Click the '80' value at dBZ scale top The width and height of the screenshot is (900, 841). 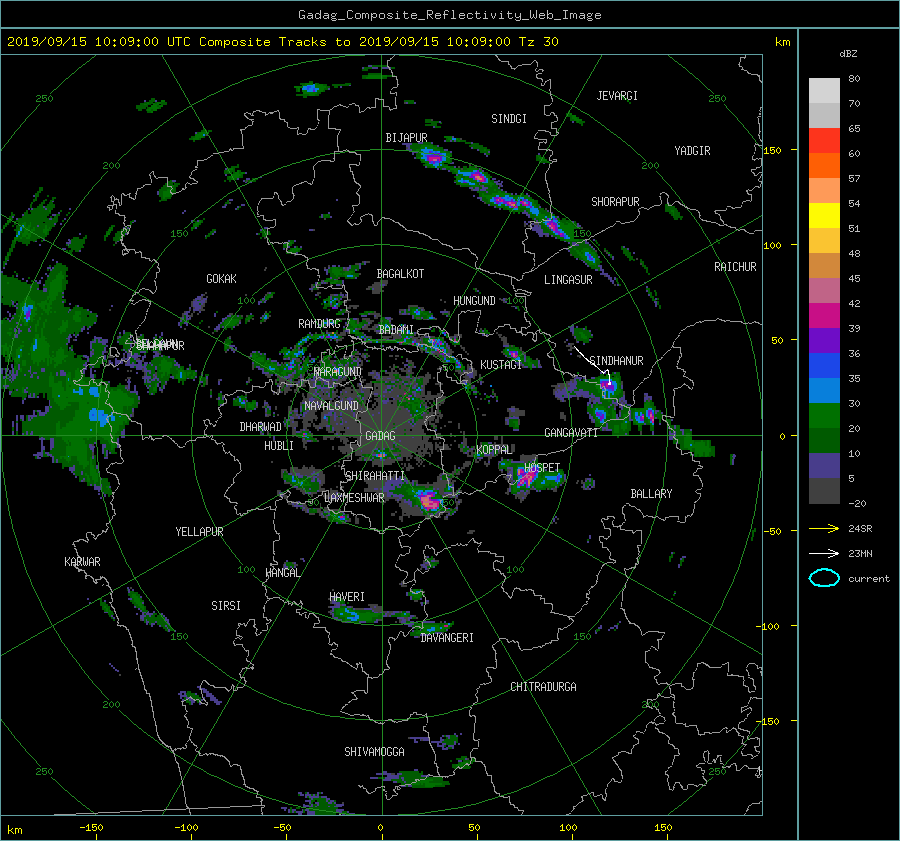[854, 79]
